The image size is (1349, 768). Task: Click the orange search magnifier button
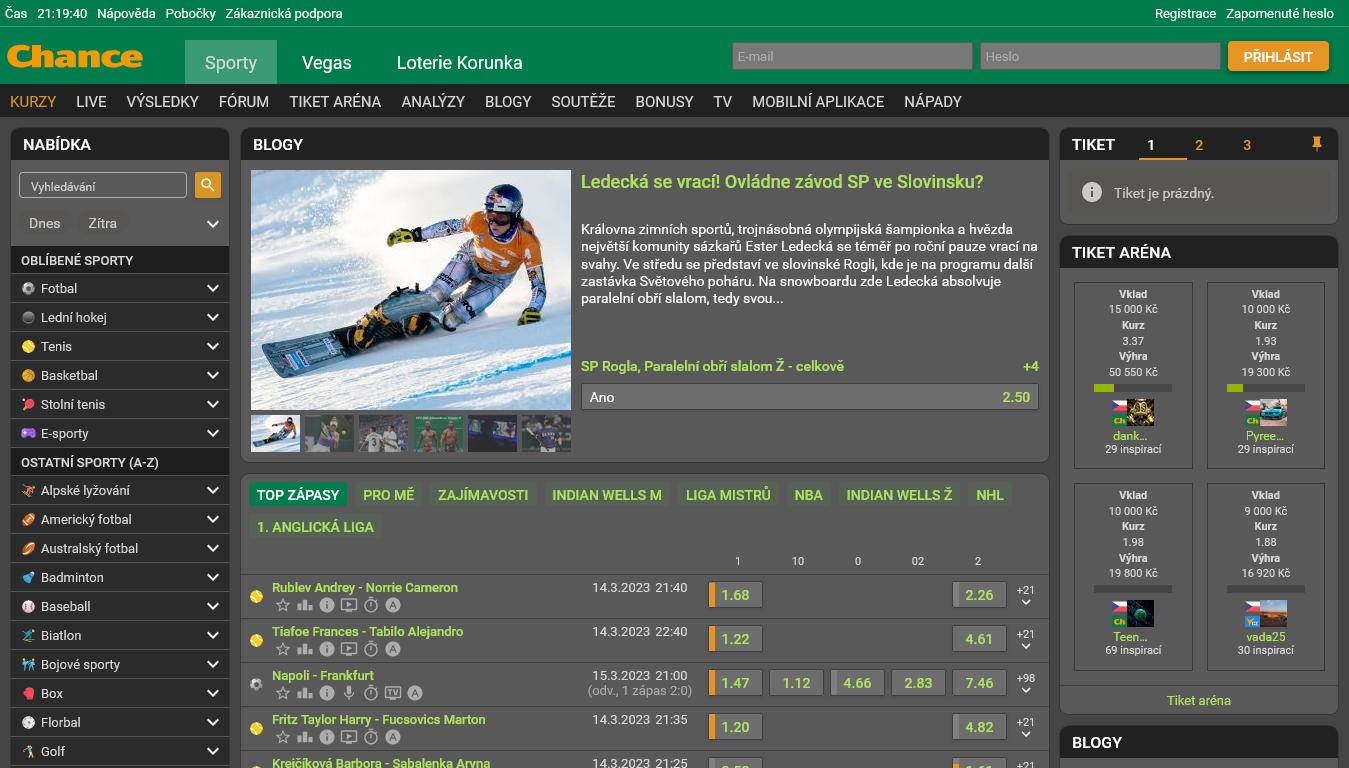tap(208, 185)
